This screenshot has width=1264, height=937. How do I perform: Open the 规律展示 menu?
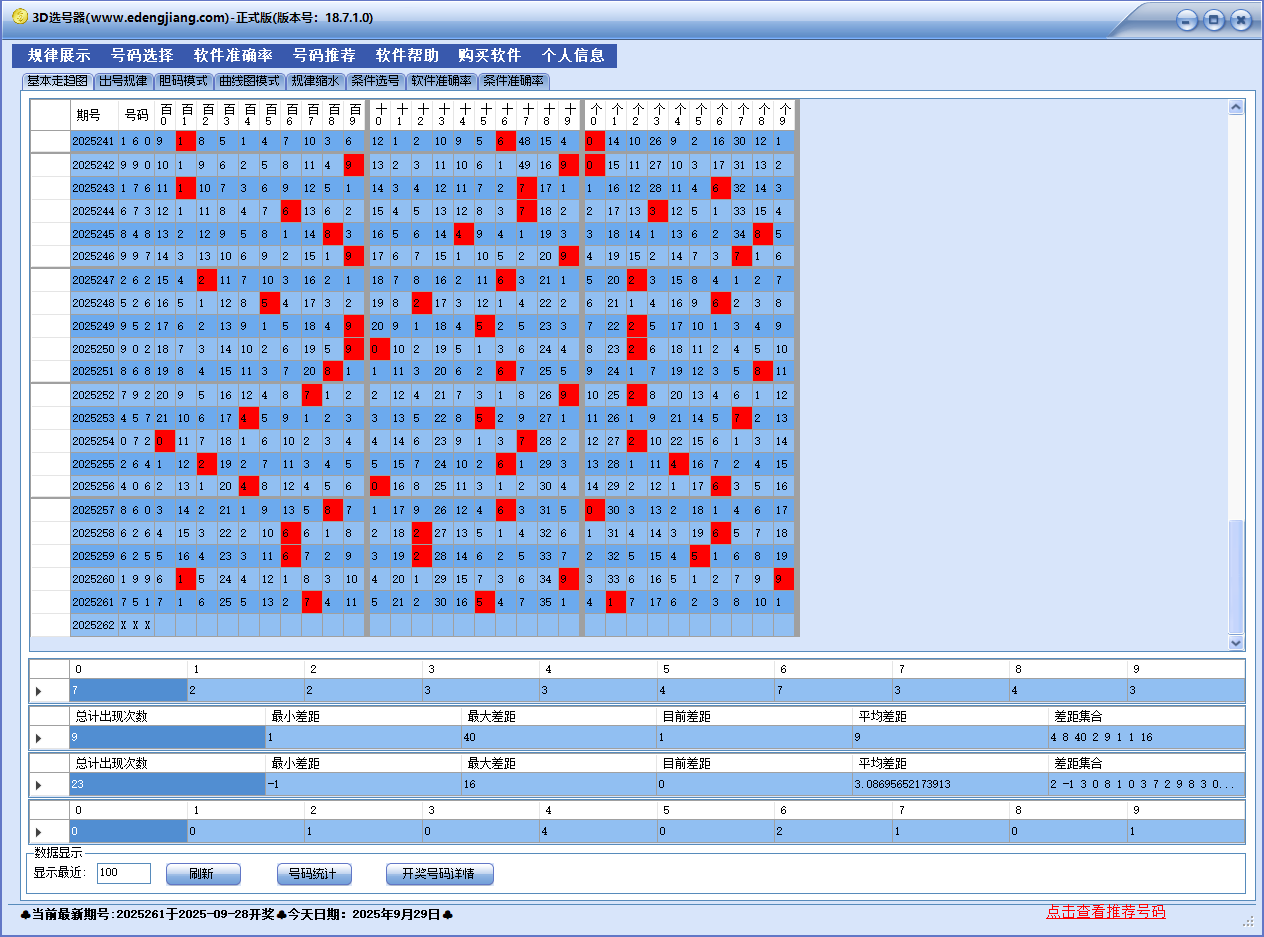[59, 56]
